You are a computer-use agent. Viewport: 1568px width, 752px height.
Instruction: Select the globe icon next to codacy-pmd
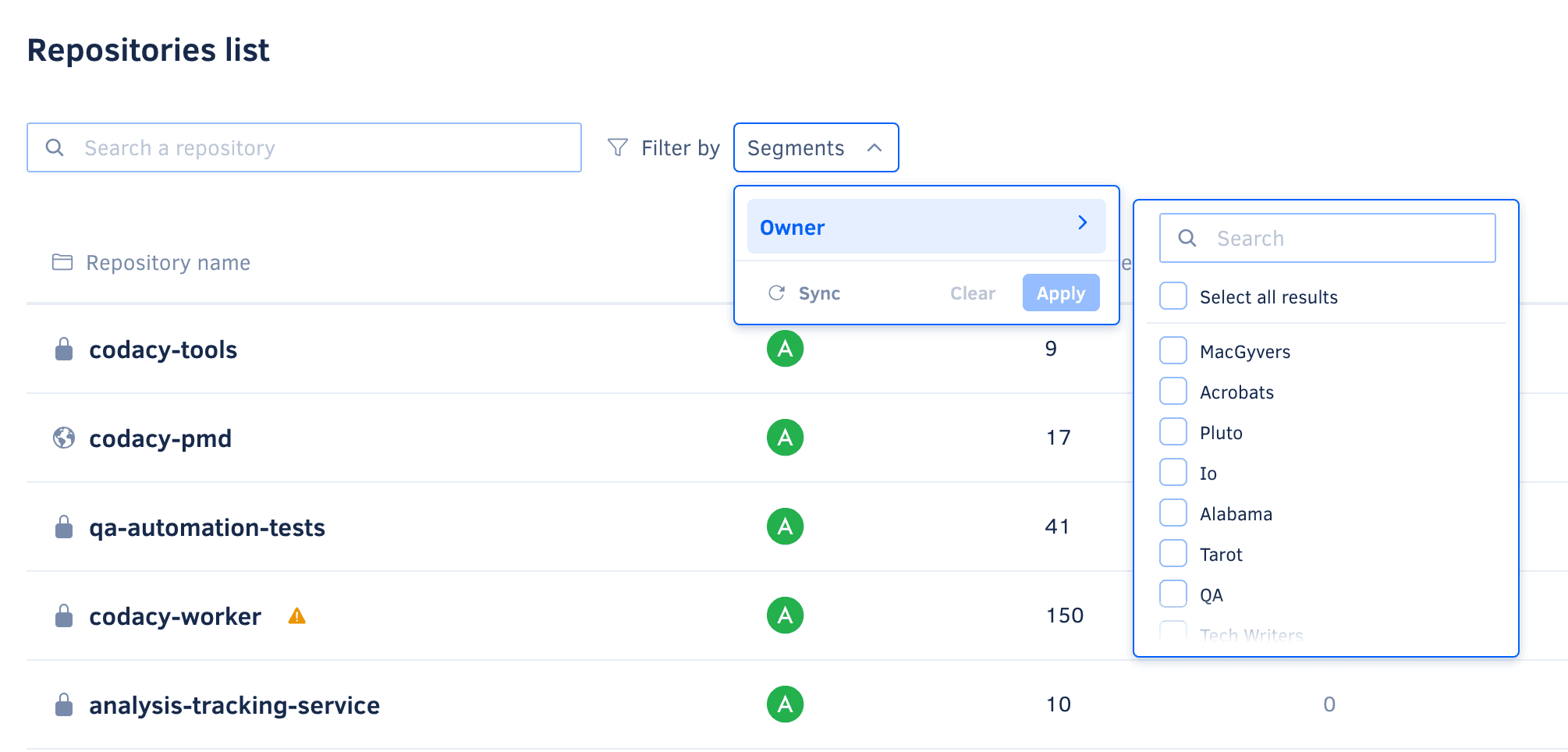(63, 438)
